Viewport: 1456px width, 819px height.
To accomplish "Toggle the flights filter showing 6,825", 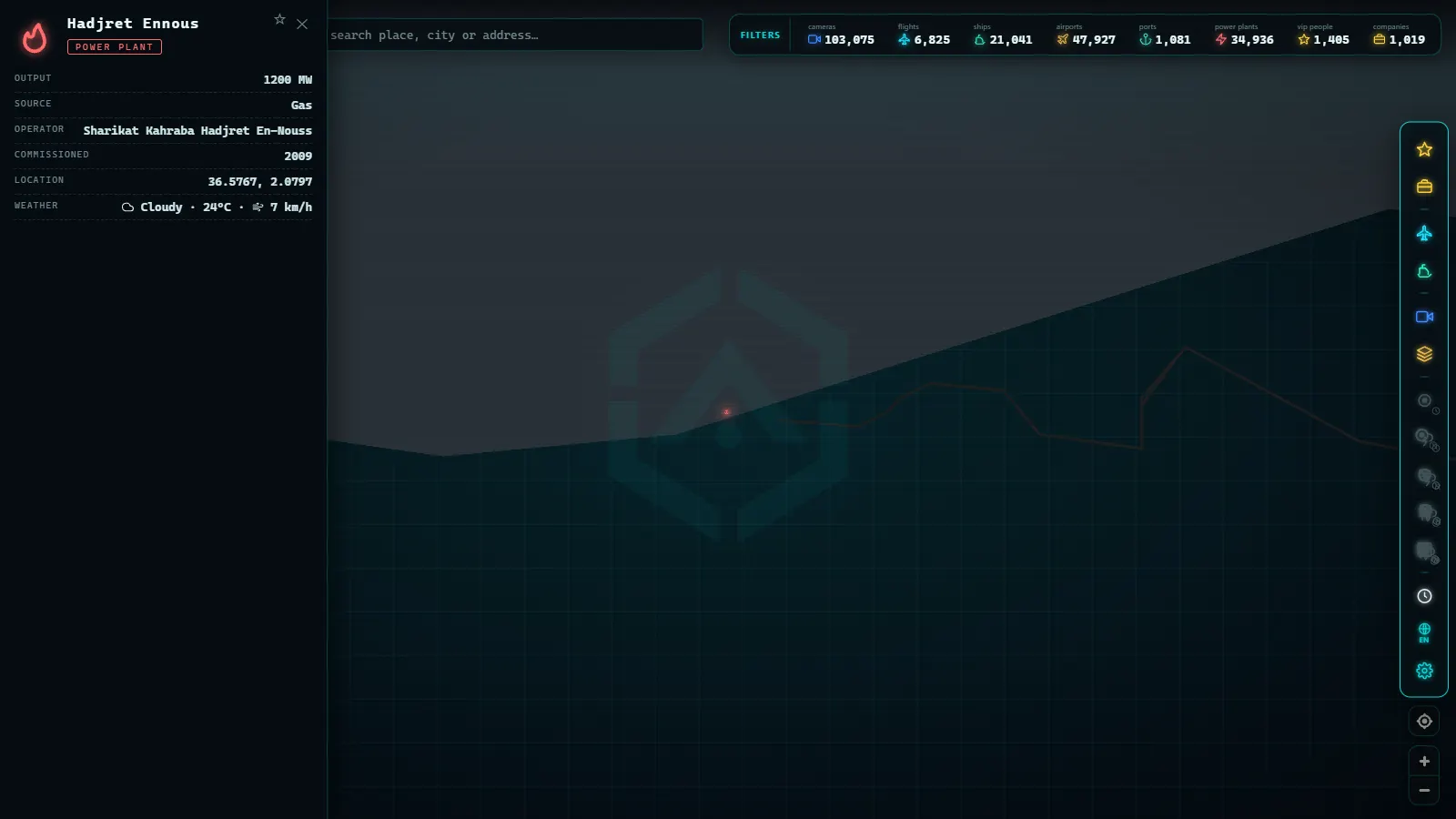I will (924, 35).
